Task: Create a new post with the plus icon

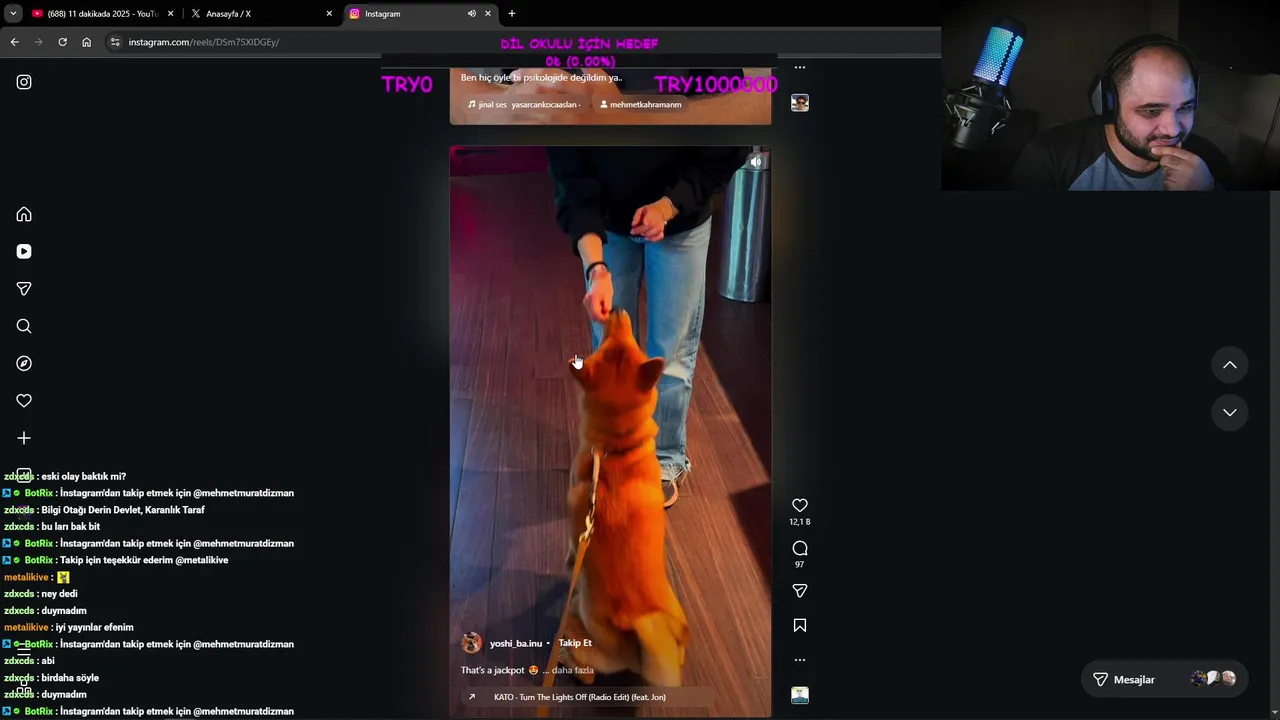Action: (x=24, y=438)
